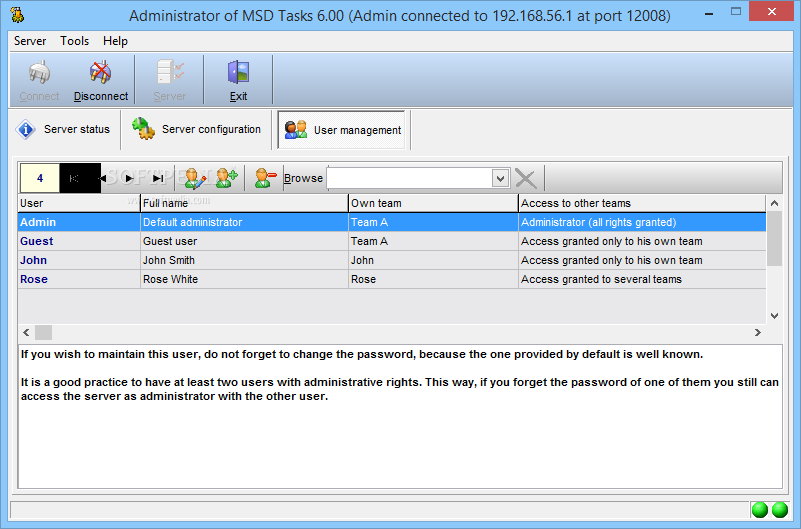
Task: Click Access granted to several teams cell
Action: pyautogui.click(x=642, y=279)
